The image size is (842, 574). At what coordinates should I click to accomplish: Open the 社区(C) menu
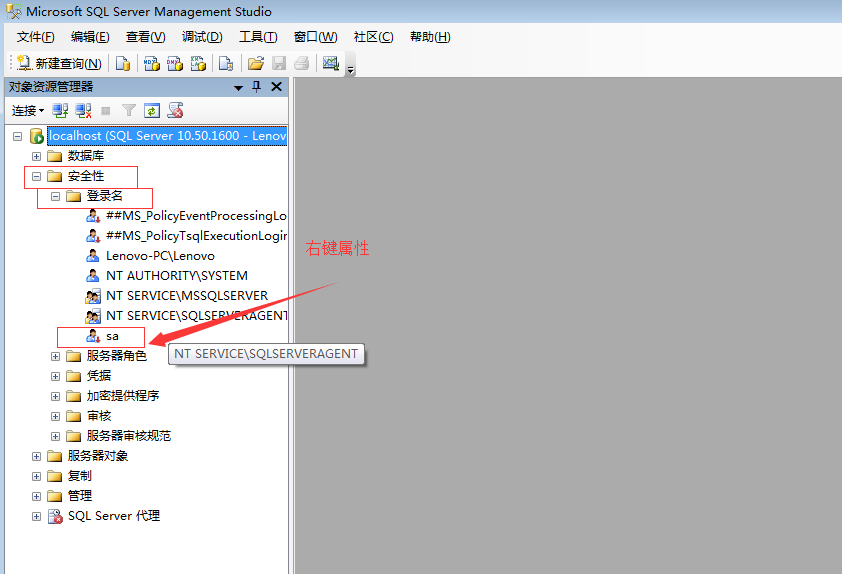pyautogui.click(x=374, y=37)
